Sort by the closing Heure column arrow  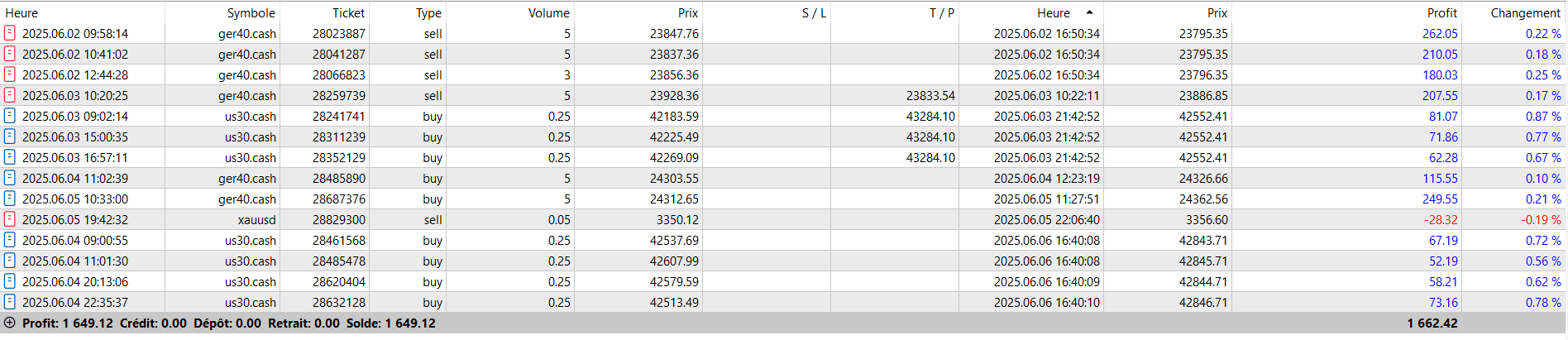[1089, 12]
